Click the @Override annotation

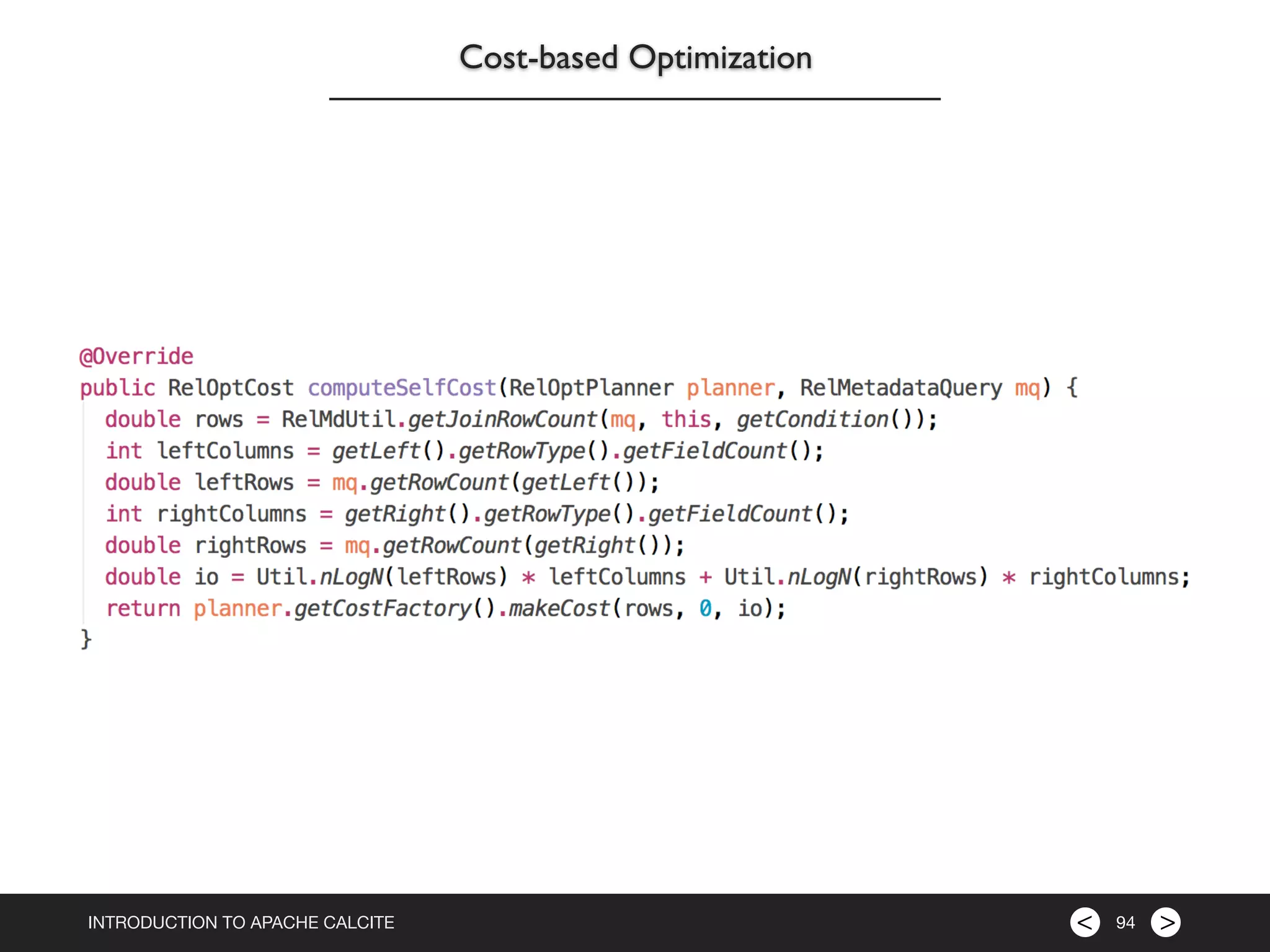(136, 356)
